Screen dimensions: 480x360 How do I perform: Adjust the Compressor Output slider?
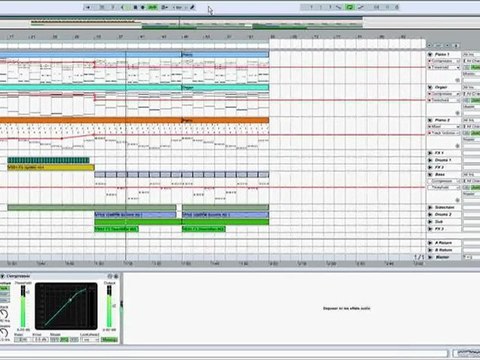point(109,307)
